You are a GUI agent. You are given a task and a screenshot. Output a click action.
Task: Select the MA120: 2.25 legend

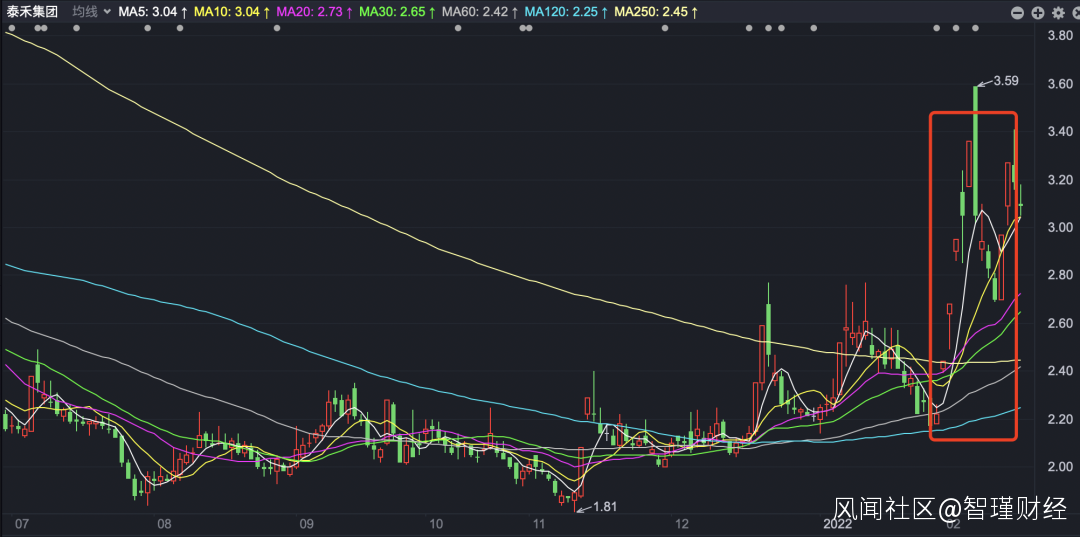pyautogui.click(x=565, y=12)
